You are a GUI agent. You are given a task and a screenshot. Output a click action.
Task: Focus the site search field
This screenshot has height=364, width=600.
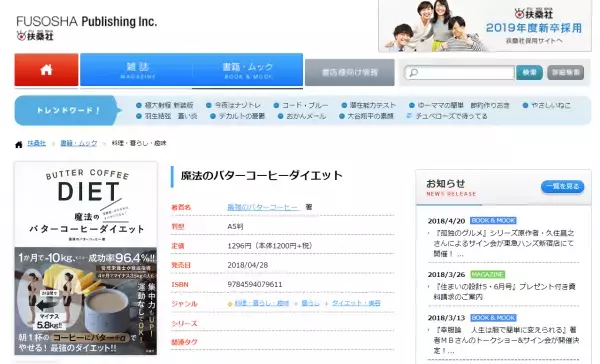(460, 72)
